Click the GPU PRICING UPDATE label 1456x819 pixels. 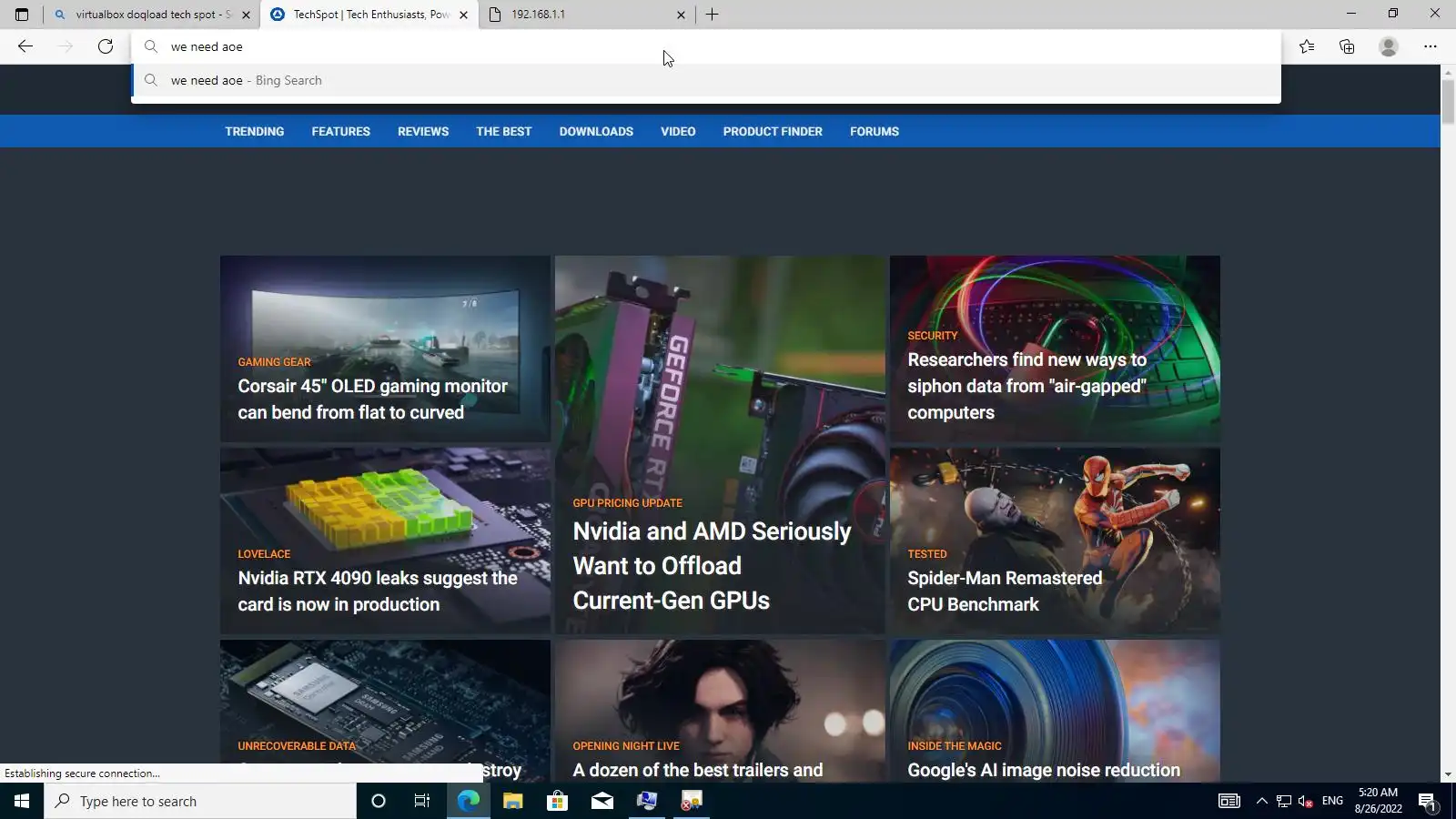point(627,503)
